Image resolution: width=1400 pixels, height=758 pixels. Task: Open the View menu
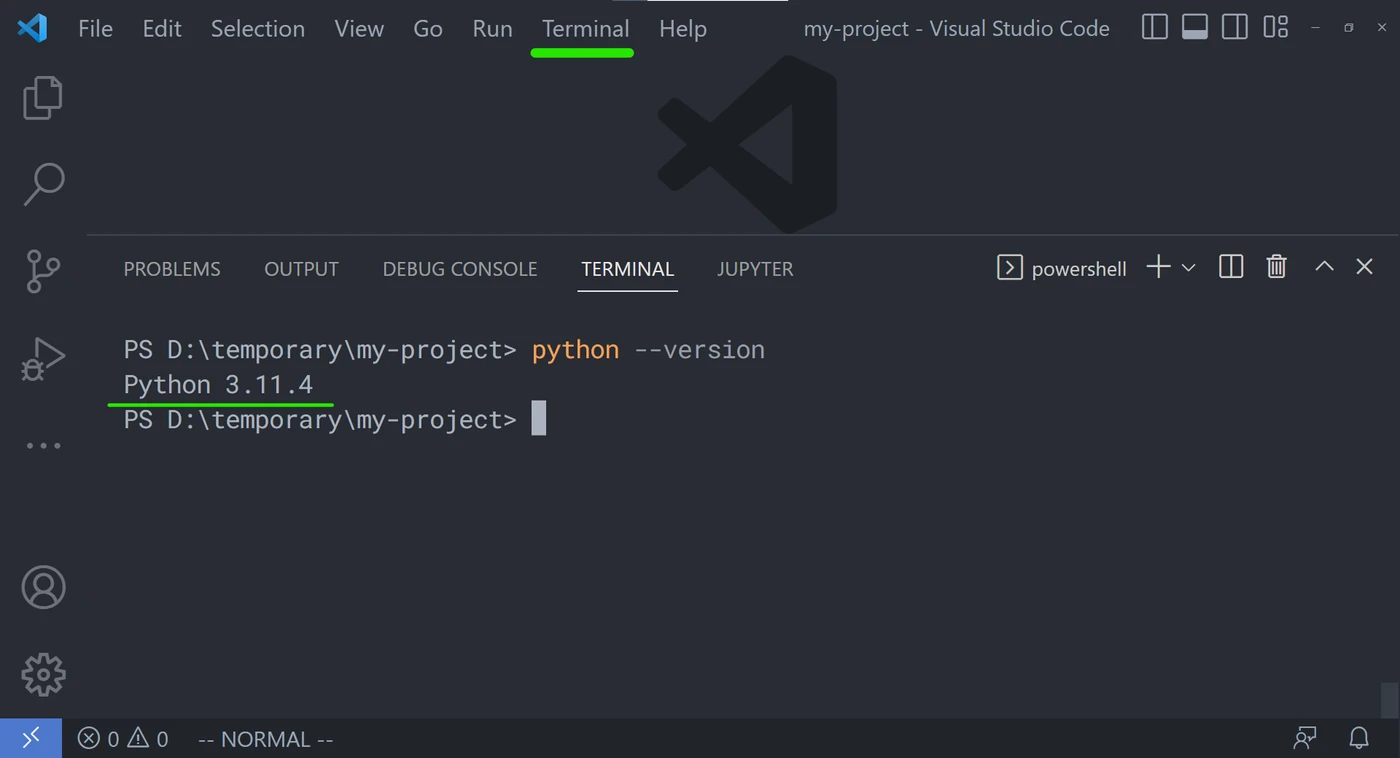[359, 29]
